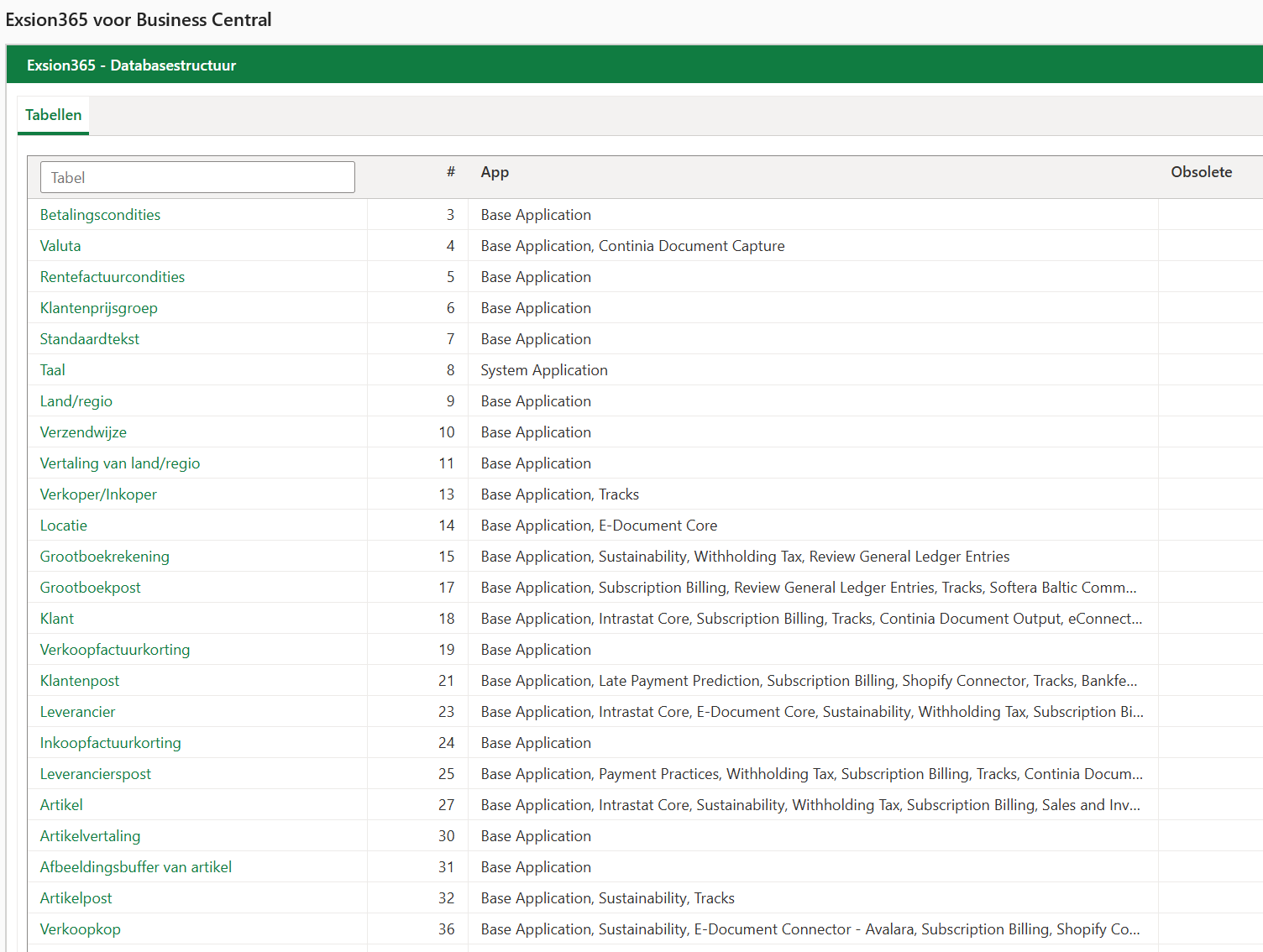Open the Standaardtekst table link
The image size is (1263, 952).
[x=90, y=339]
